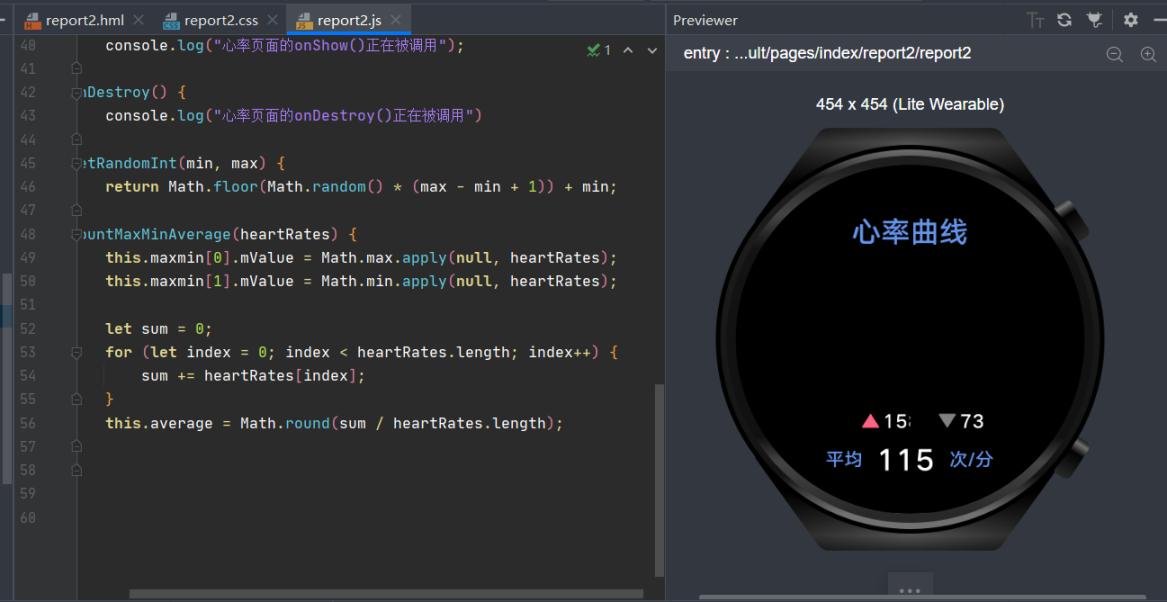The width and height of the screenshot is (1167, 602).
Task: Minimize the Previewer panel
Action: [1158, 20]
